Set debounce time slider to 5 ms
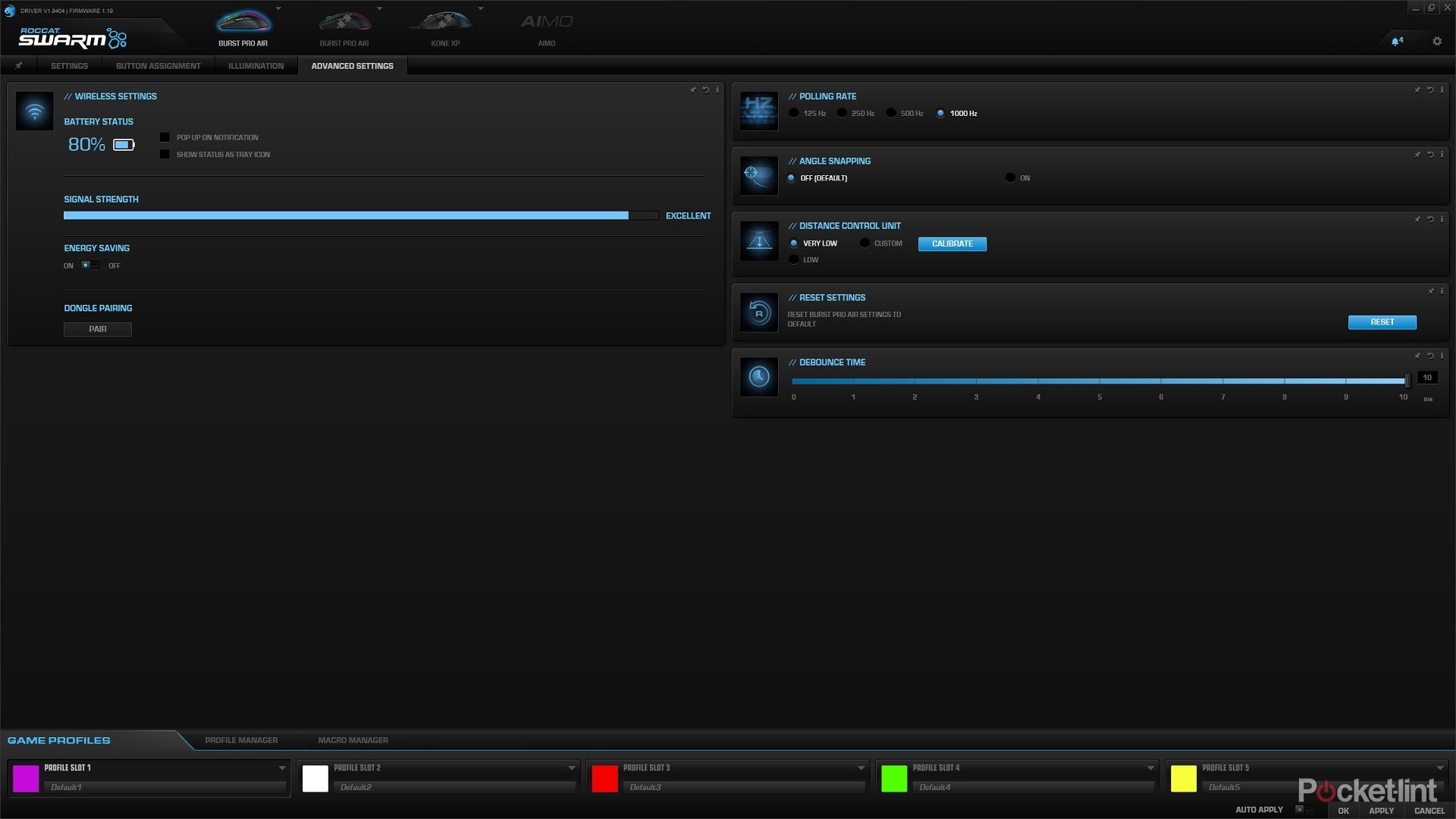The width and height of the screenshot is (1456, 819). 1100,381
